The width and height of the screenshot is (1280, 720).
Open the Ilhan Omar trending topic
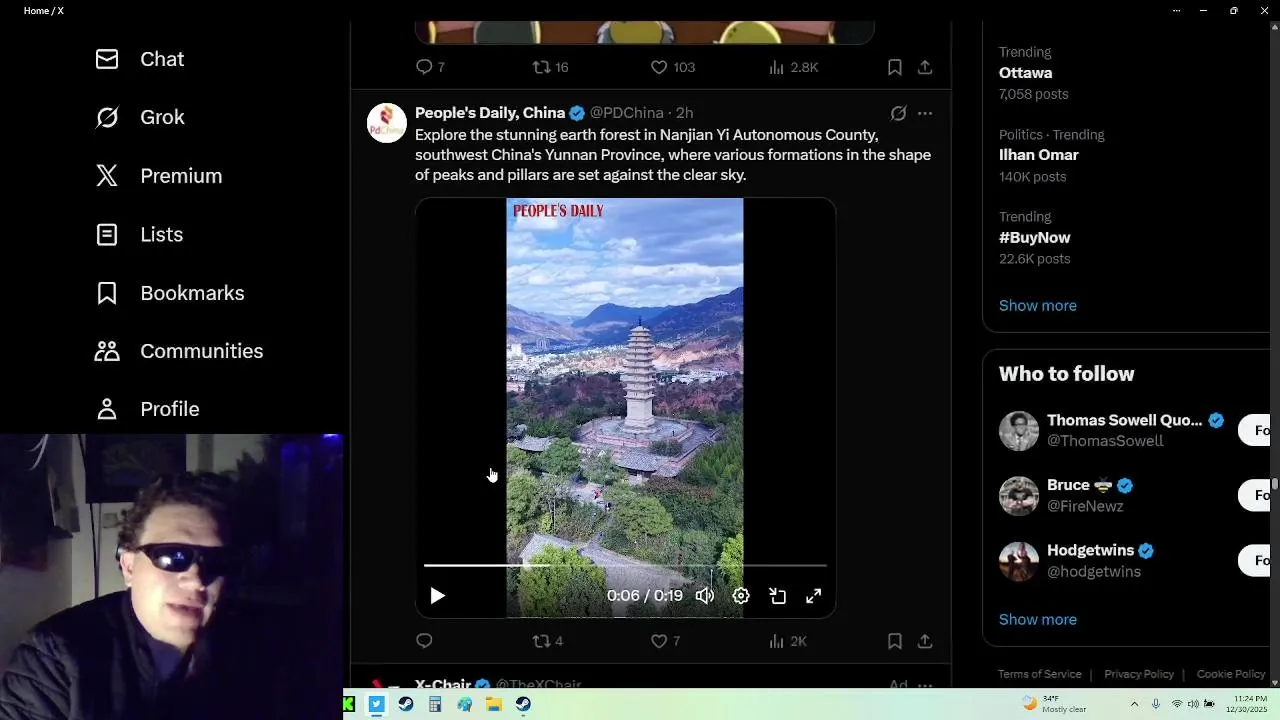(1038, 155)
